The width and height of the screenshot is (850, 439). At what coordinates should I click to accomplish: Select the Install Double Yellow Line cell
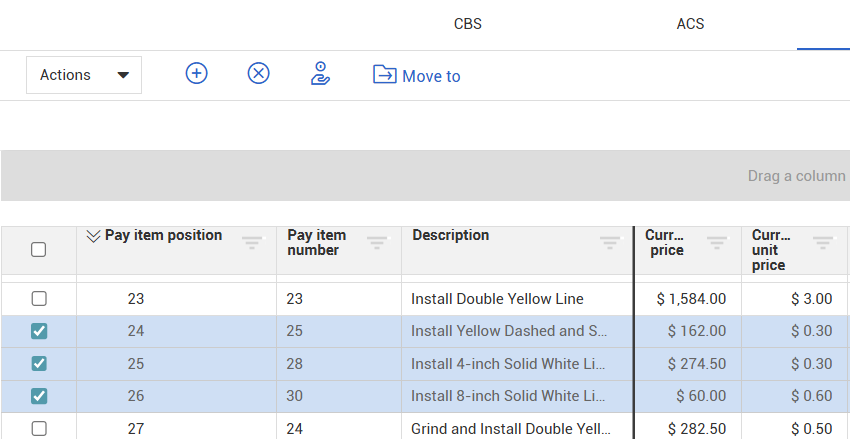coord(497,299)
